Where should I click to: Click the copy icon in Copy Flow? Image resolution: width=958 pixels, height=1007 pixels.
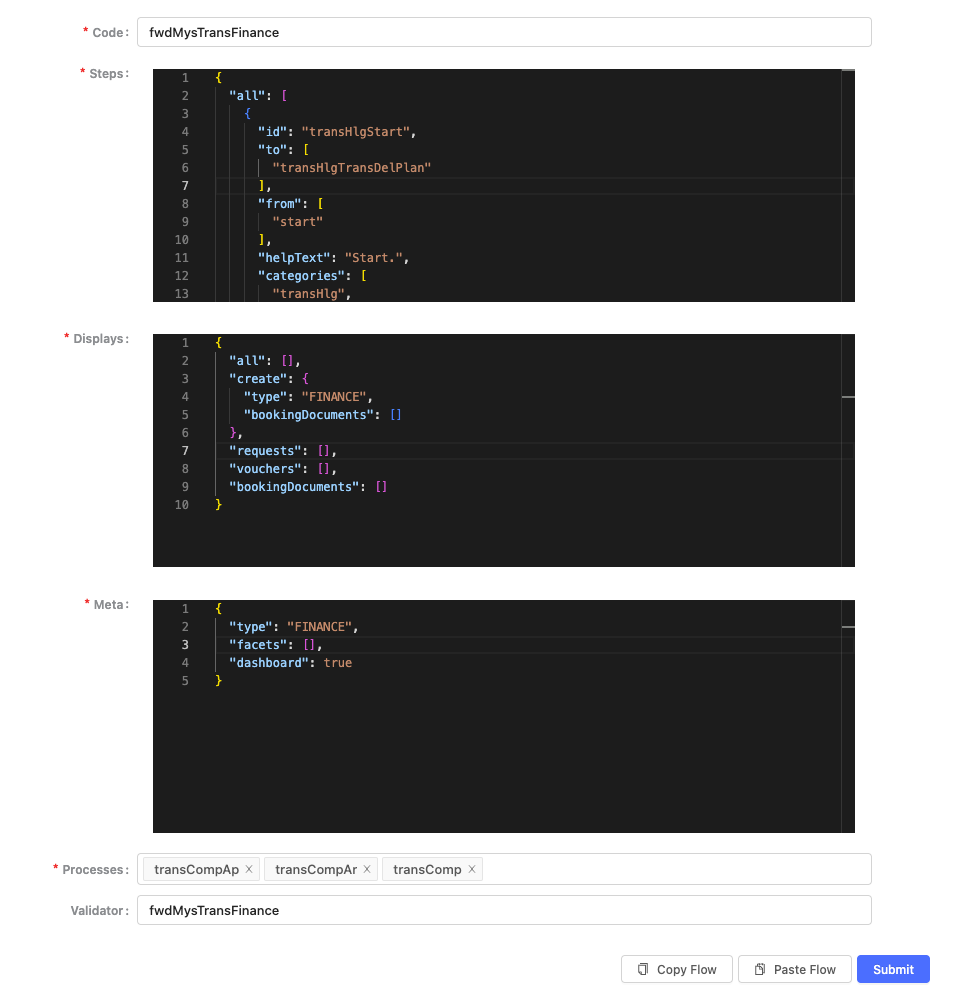(x=643, y=969)
